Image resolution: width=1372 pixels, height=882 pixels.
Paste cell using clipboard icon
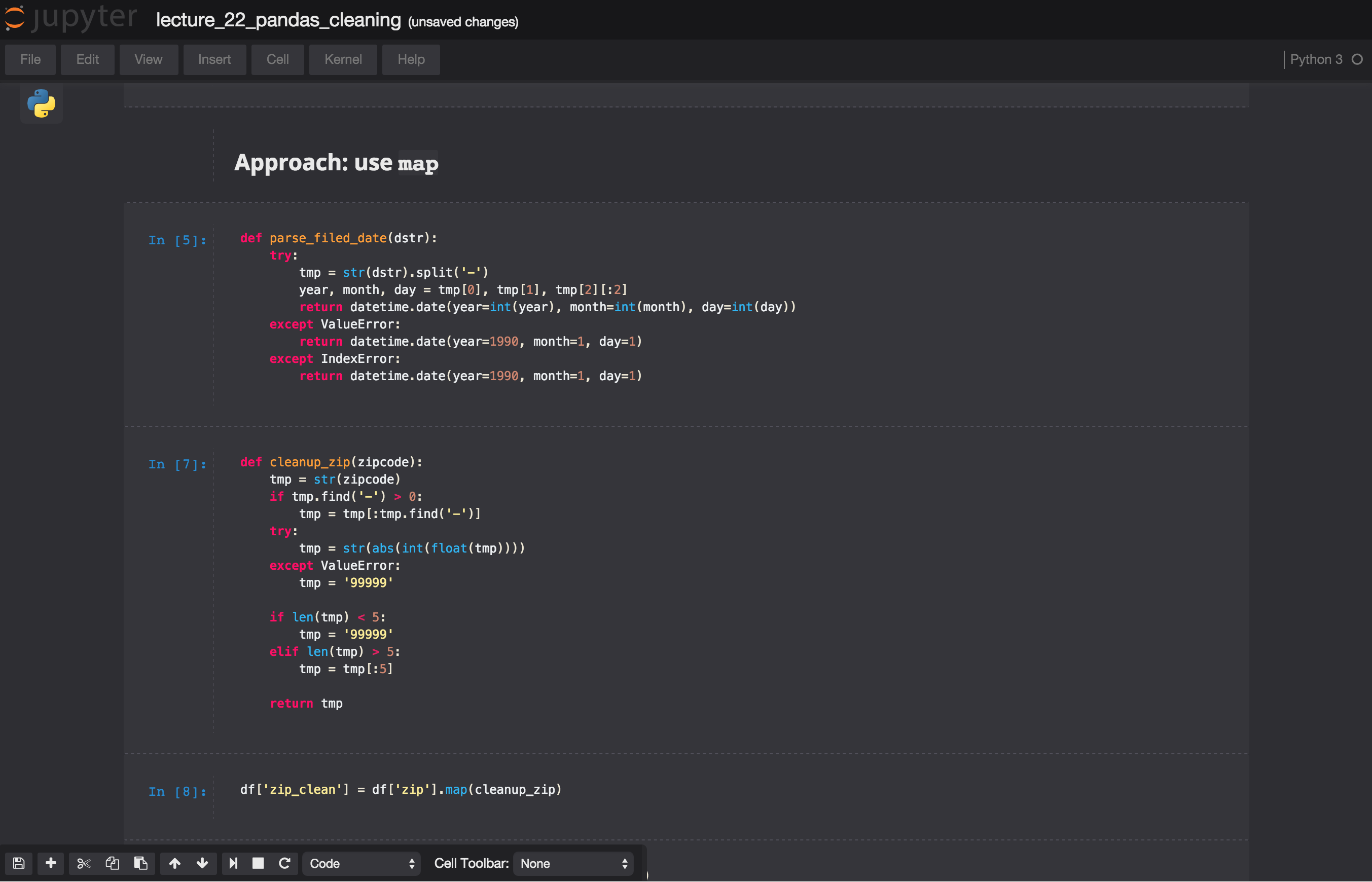pyautogui.click(x=140, y=863)
